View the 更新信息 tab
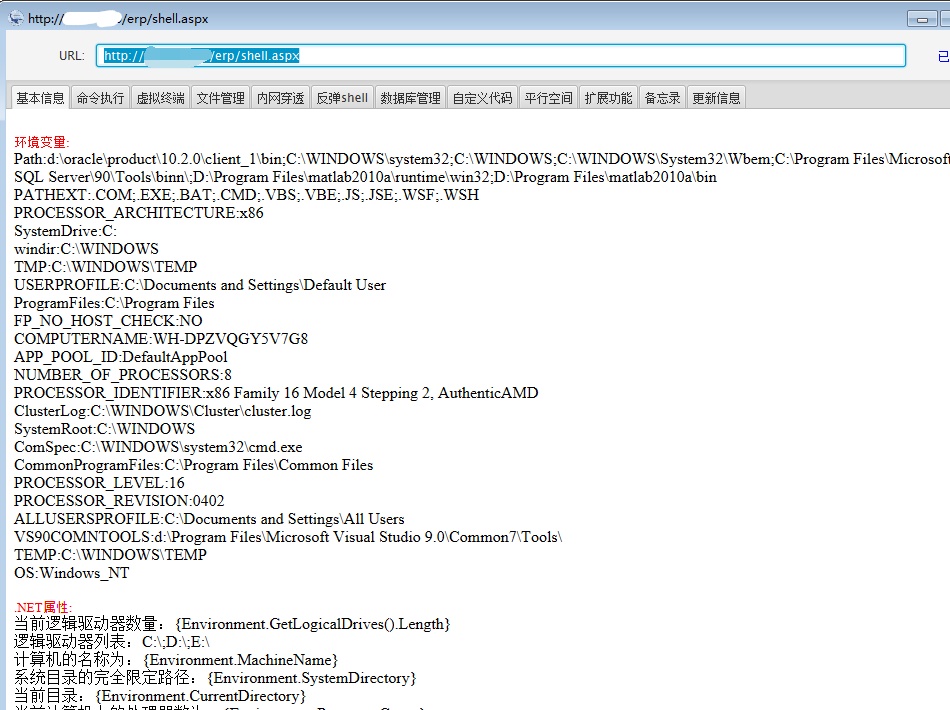The width and height of the screenshot is (950, 710). tap(716, 98)
